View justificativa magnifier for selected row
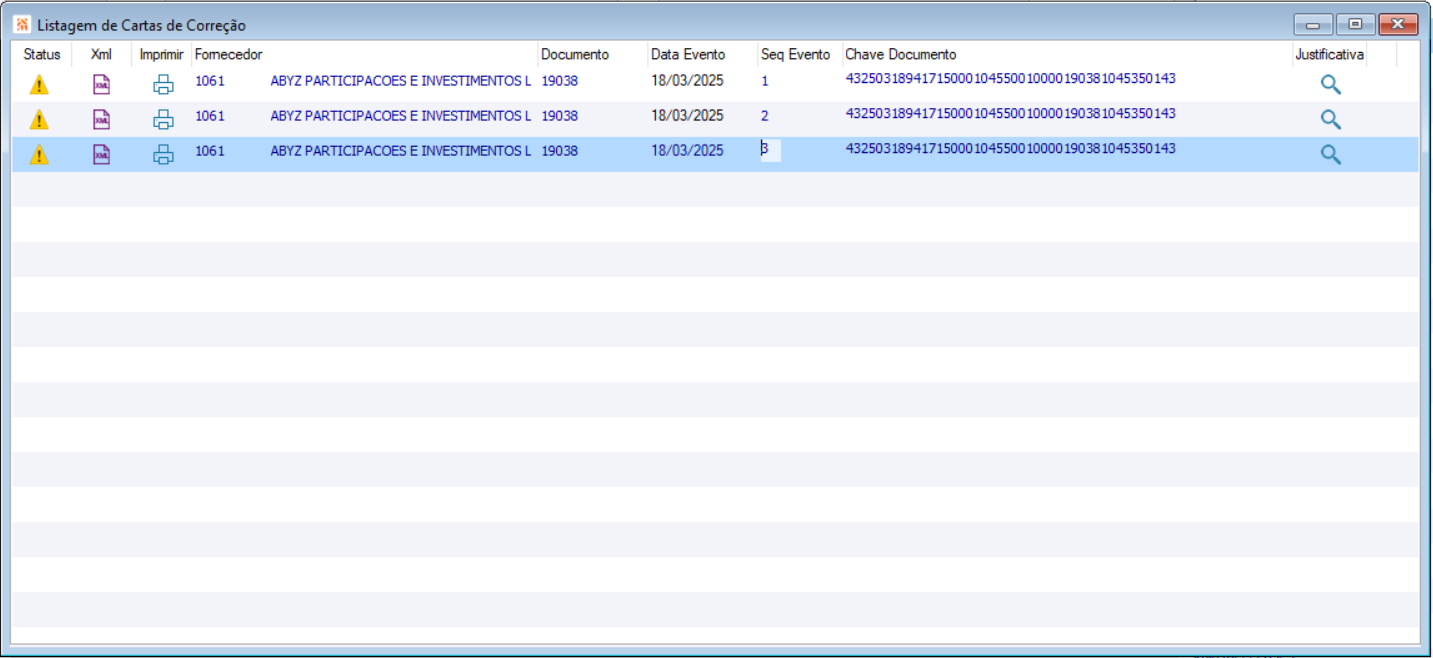 point(1330,155)
